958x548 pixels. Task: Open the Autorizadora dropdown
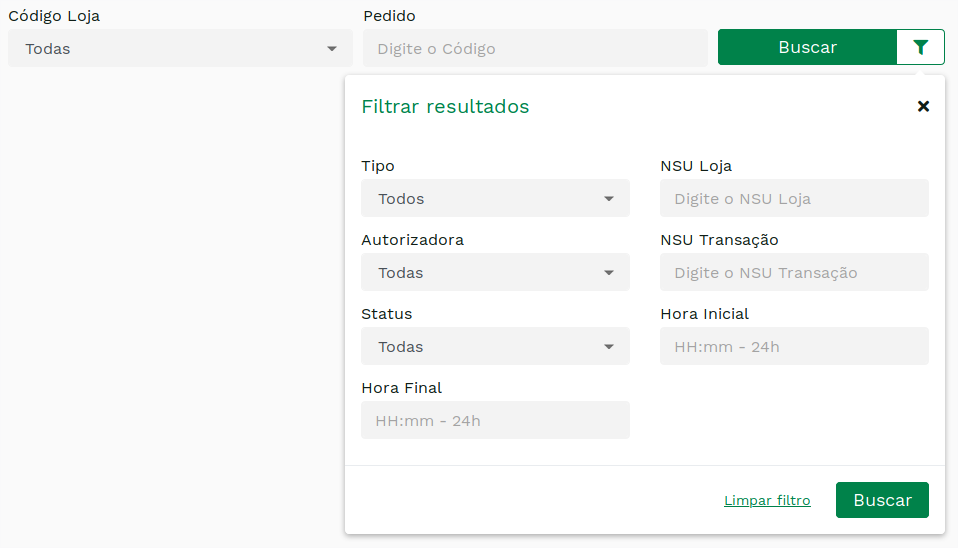[x=495, y=272]
